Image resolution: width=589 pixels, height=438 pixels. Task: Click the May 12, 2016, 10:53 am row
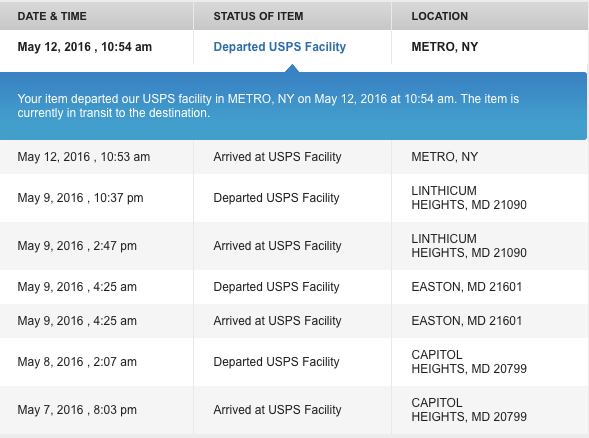pyautogui.click(x=294, y=157)
